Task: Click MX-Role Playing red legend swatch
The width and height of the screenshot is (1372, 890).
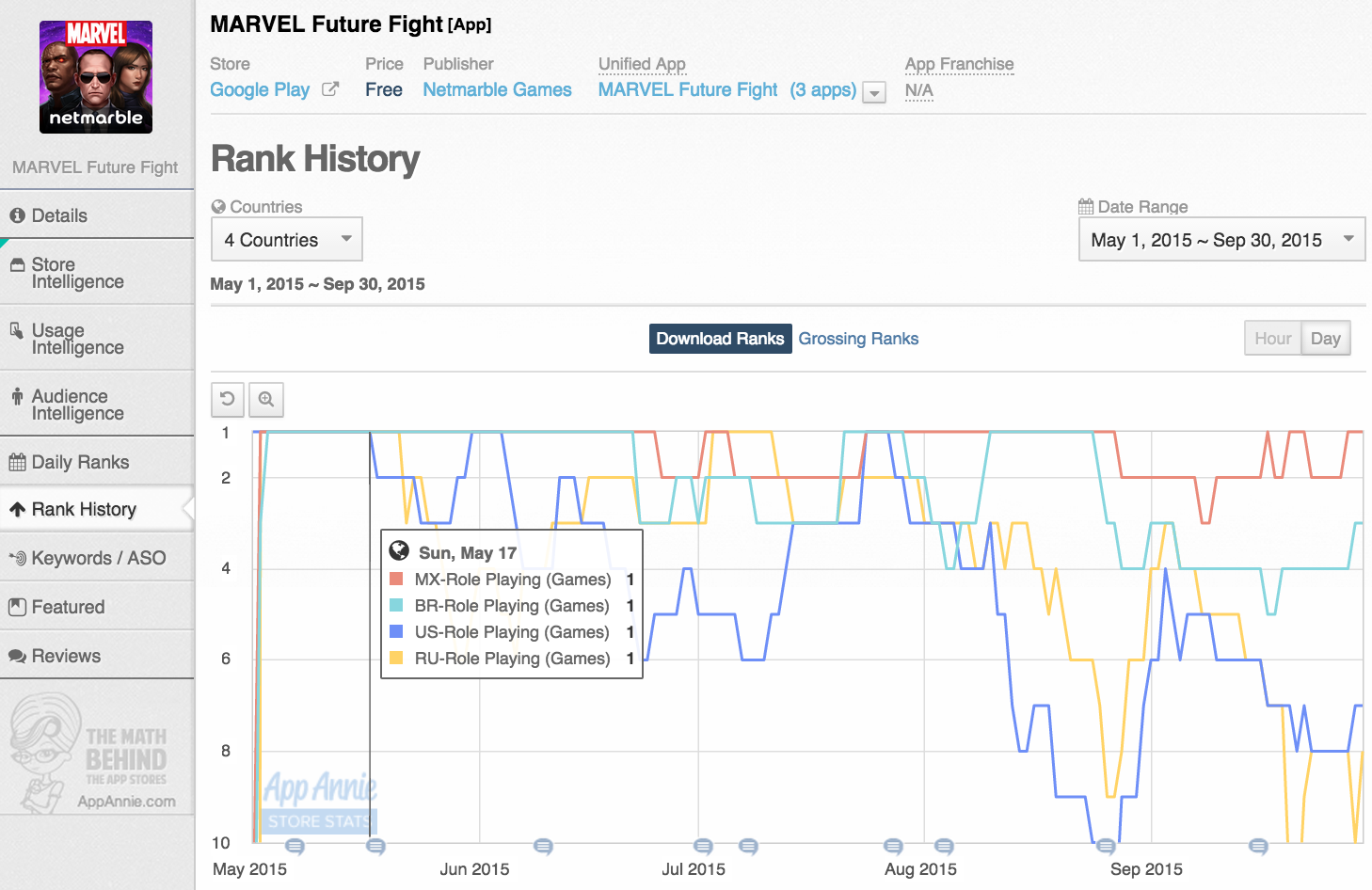Action: (396, 579)
